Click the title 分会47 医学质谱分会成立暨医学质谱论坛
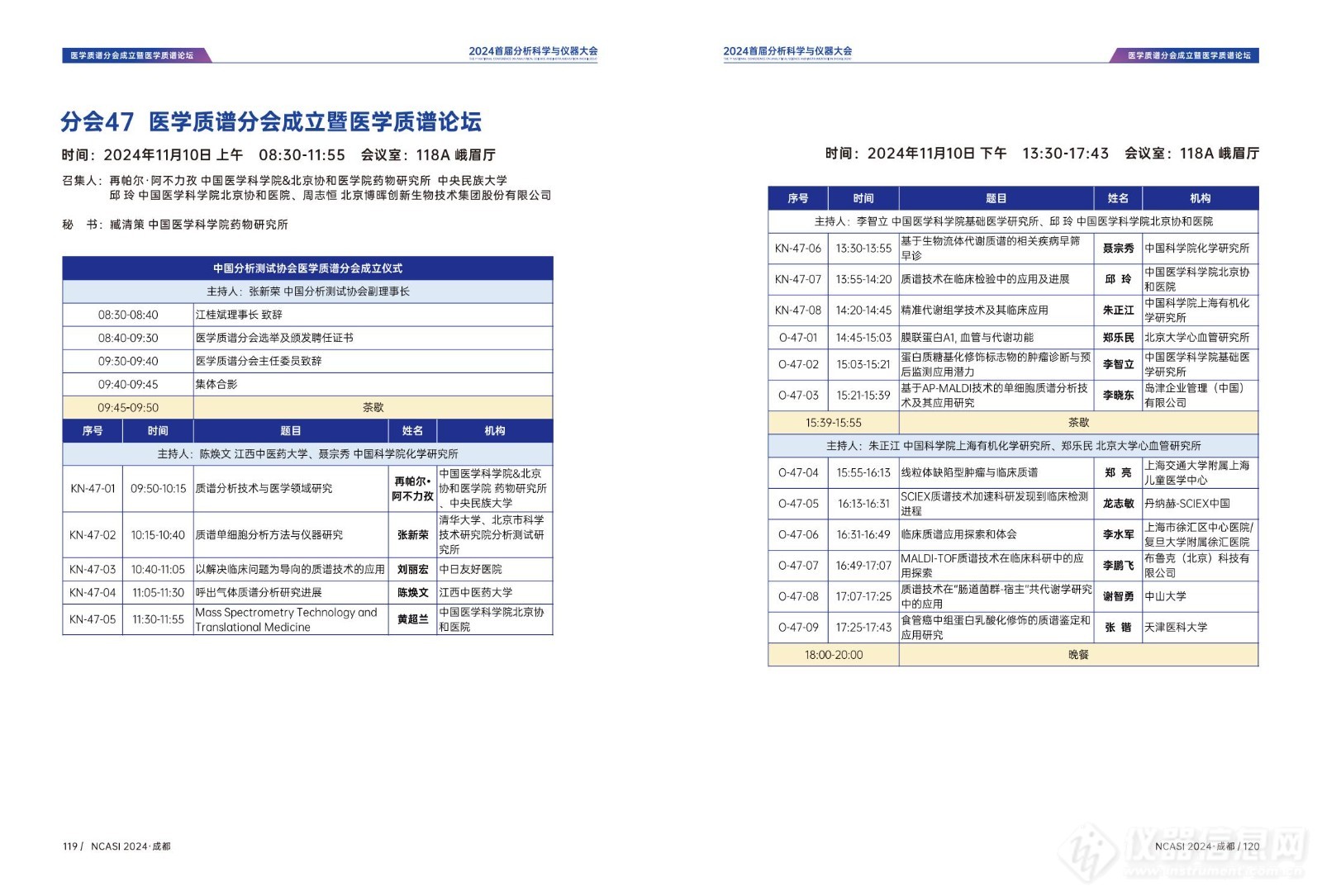This screenshot has width=1322, height=896. click(x=270, y=121)
